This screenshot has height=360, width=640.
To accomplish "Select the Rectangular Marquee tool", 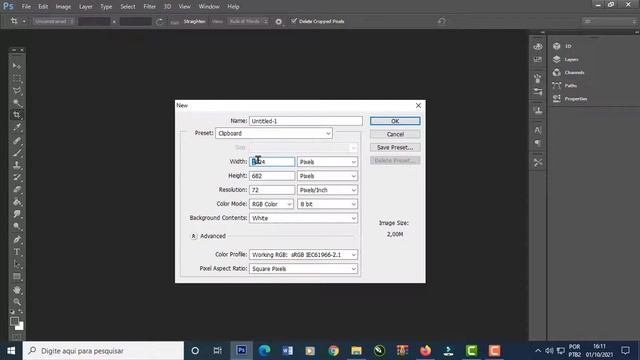I will click(x=17, y=78).
